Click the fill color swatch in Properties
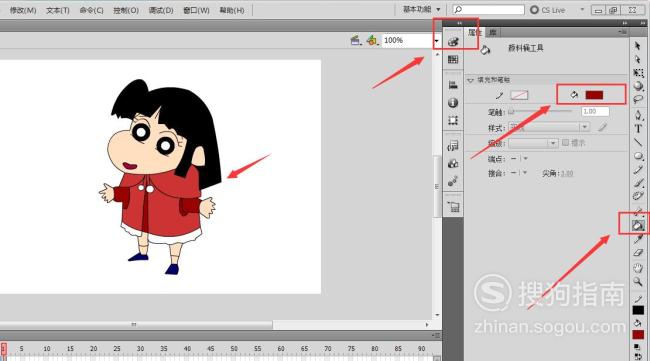The height and width of the screenshot is (361, 650). tap(594, 95)
